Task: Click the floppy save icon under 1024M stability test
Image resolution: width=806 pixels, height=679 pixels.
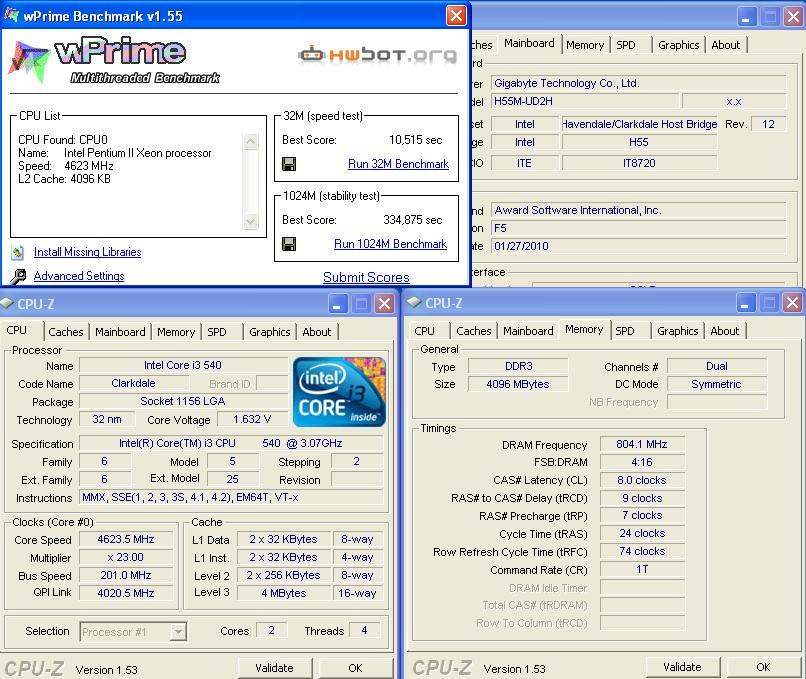Action: click(289, 244)
